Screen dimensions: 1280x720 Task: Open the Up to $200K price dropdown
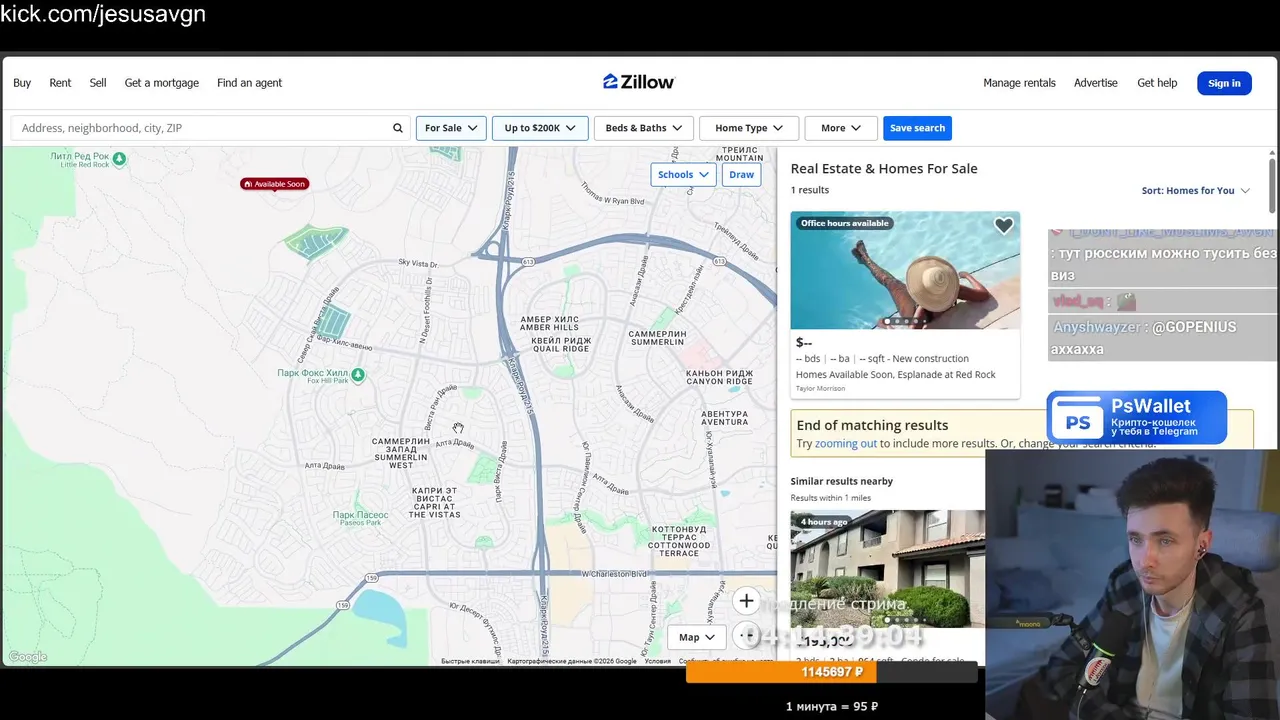coord(540,128)
